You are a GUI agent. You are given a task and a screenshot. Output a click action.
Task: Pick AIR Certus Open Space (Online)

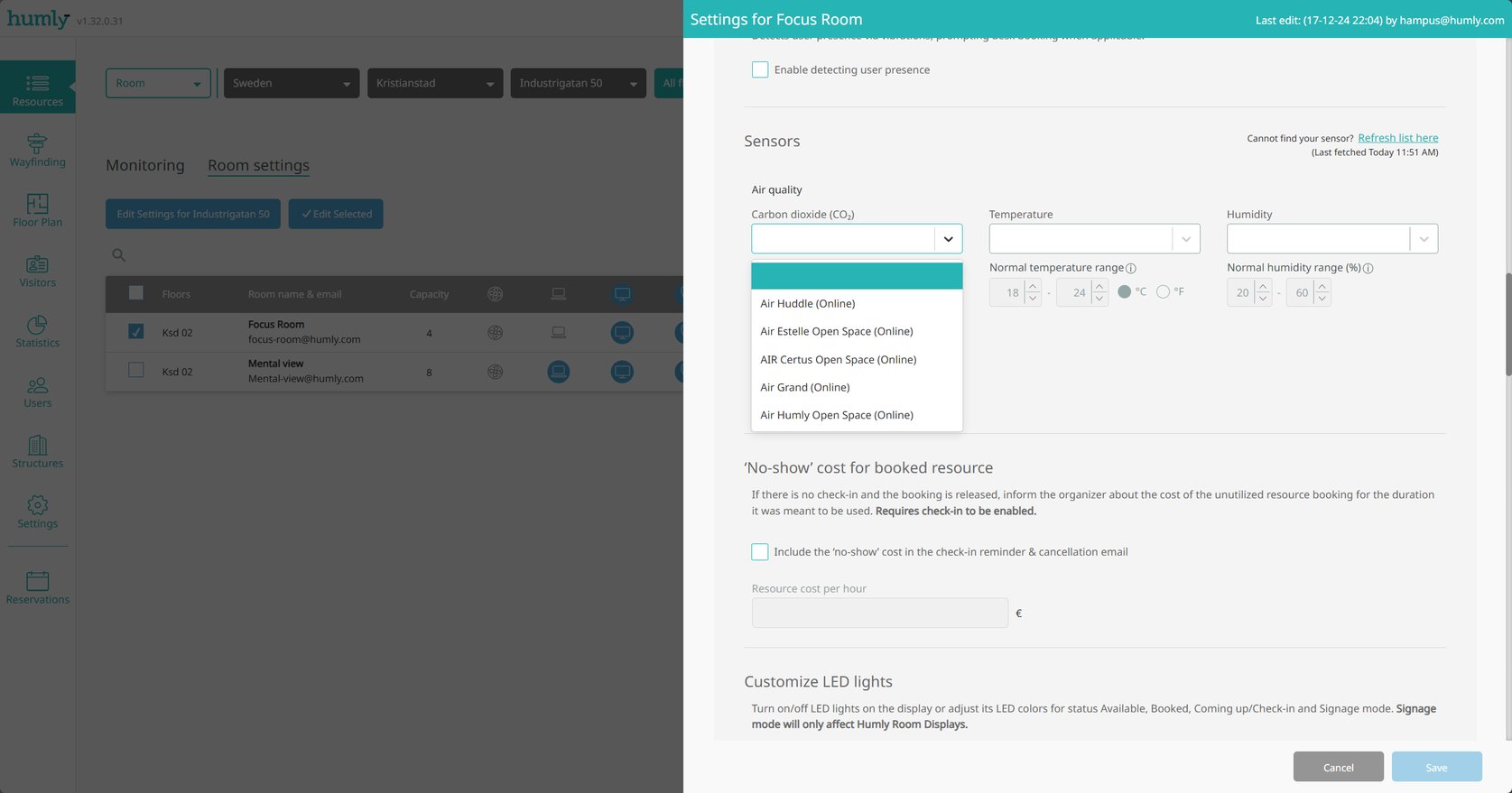coord(857,359)
